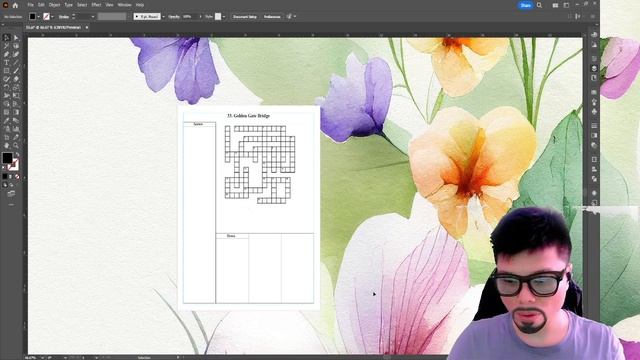Activate the Type tool

pyautogui.click(x=7, y=62)
